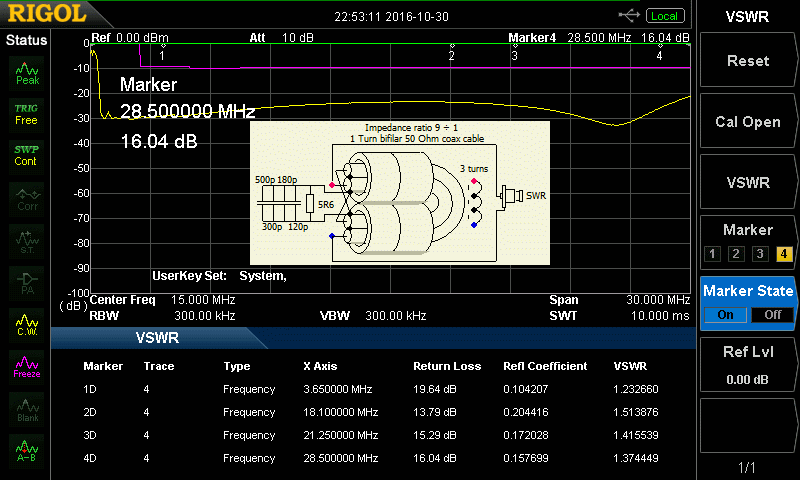Click the TRIG Free trigger status icon
This screenshot has height=480, width=800.
[x=27, y=113]
